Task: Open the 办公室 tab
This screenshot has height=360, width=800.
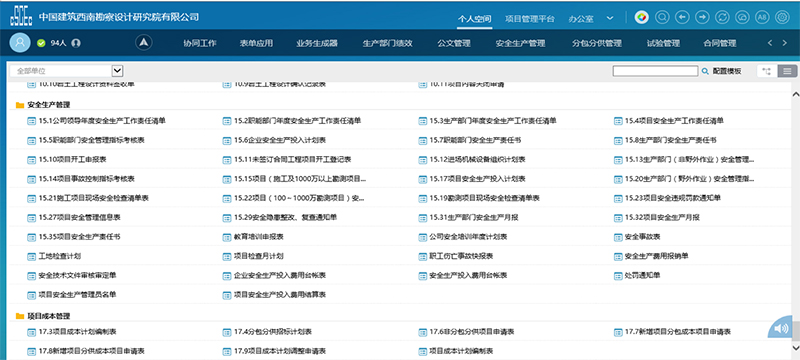Action: 581,19
